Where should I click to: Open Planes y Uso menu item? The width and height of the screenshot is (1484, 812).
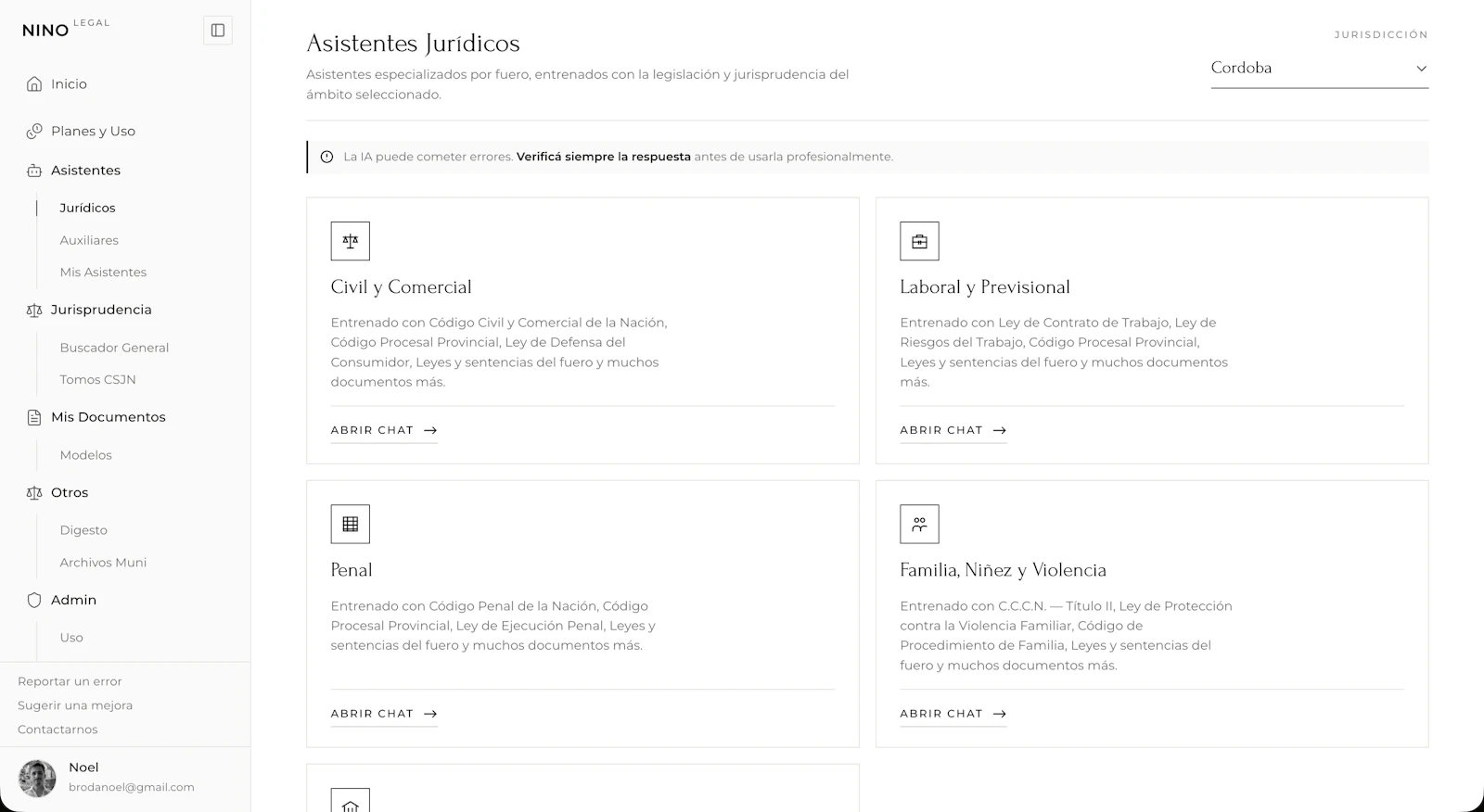(x=93, y=131)
